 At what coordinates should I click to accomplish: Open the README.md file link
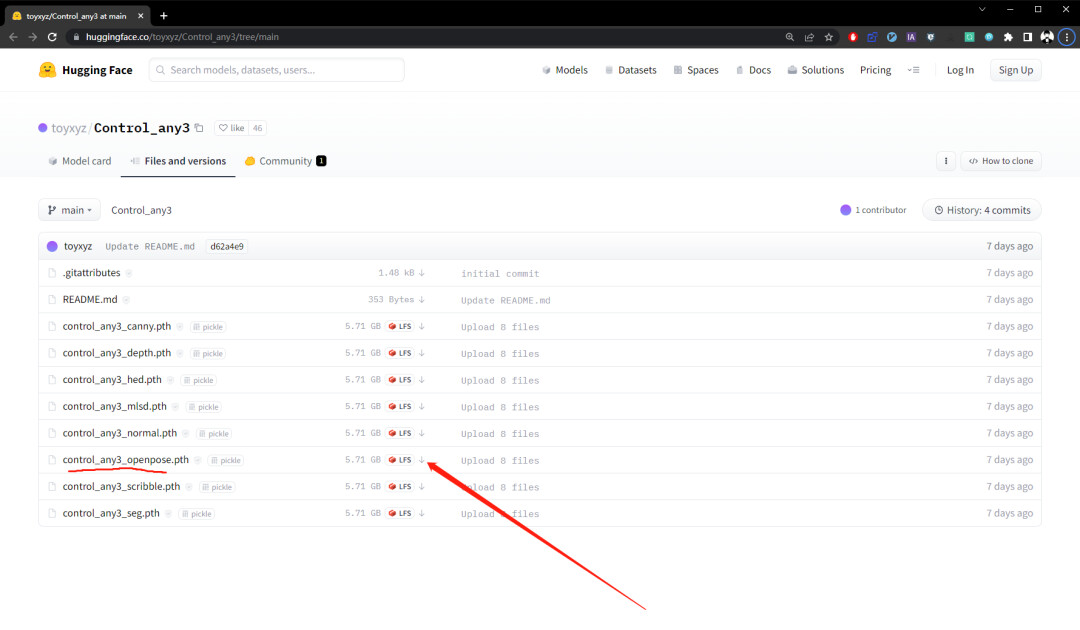pos(90,300)
